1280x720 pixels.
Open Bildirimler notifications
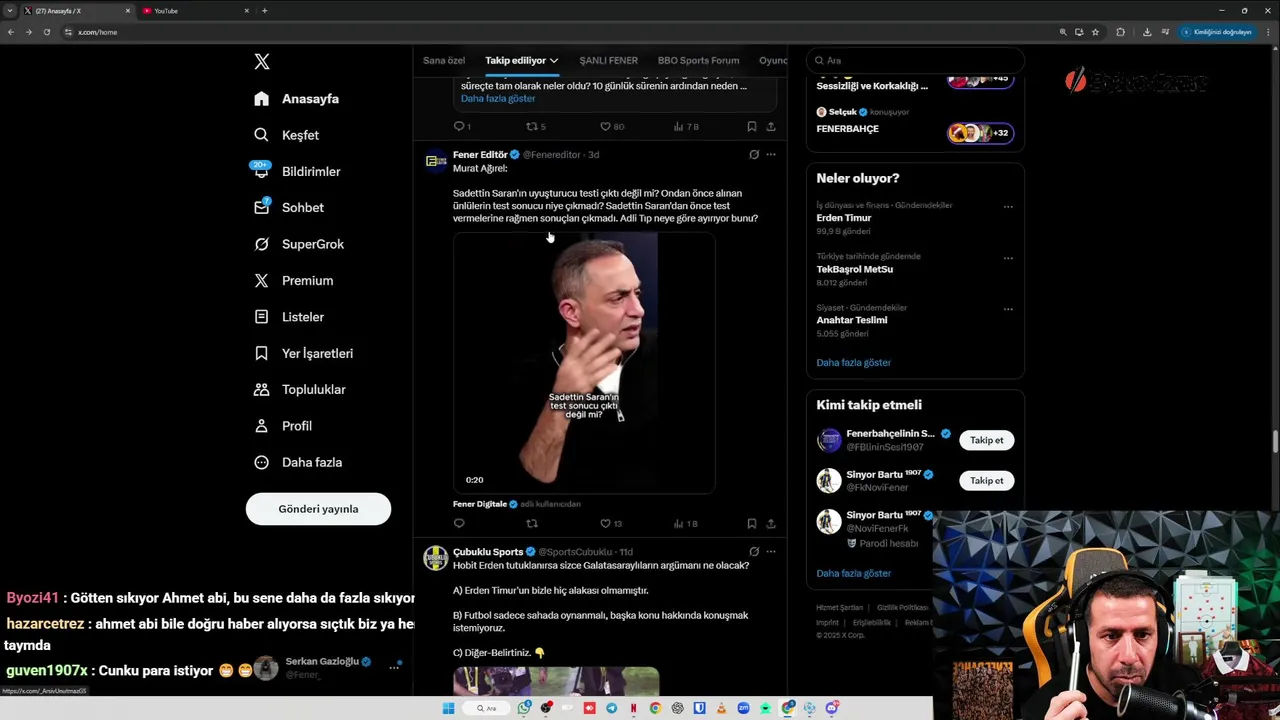[x=297, y=171]
